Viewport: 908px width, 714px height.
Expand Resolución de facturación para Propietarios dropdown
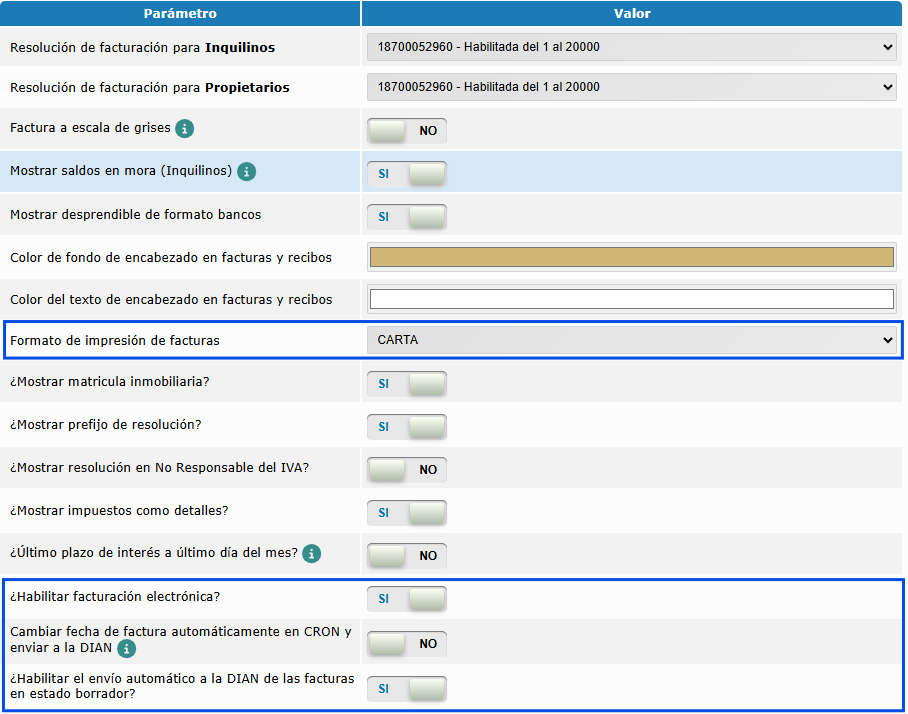point(631,88)
